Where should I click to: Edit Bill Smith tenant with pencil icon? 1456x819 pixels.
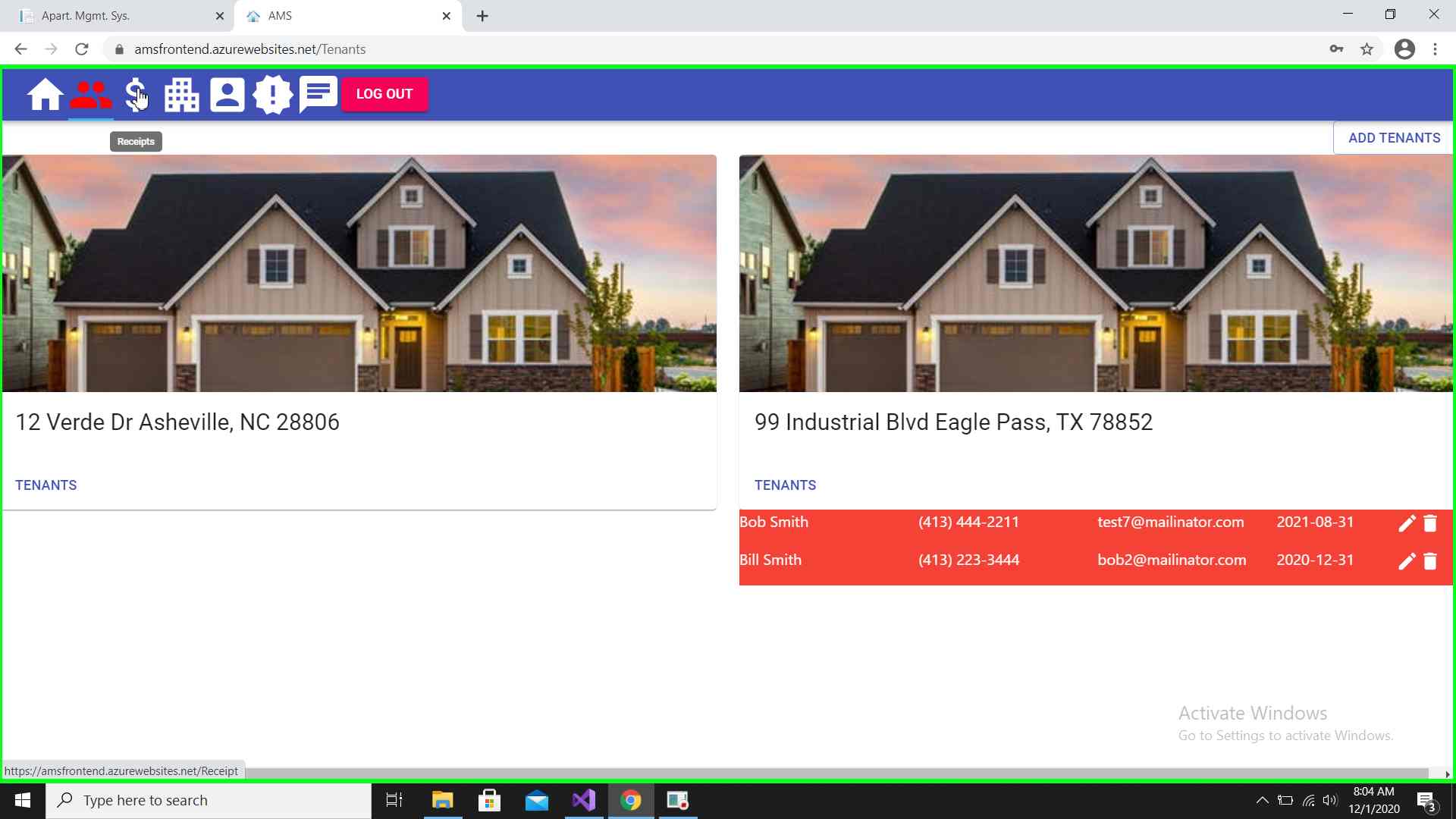[1407, 561]
